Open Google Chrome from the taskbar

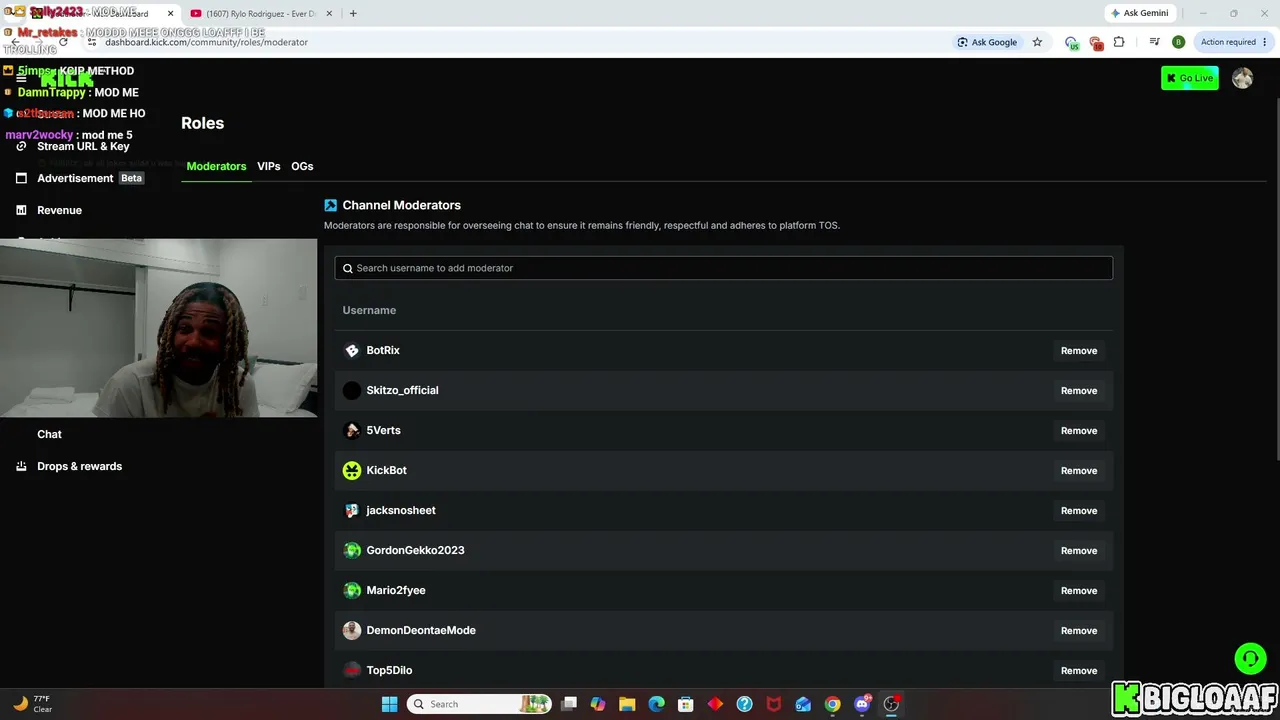point(832,704)
